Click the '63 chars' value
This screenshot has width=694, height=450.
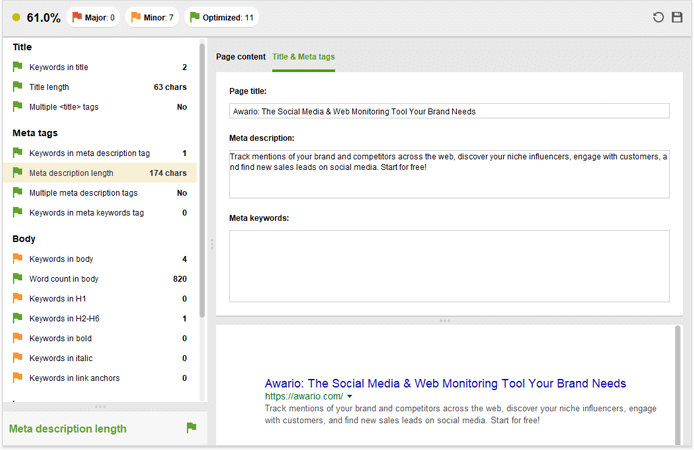click(170, 87)
